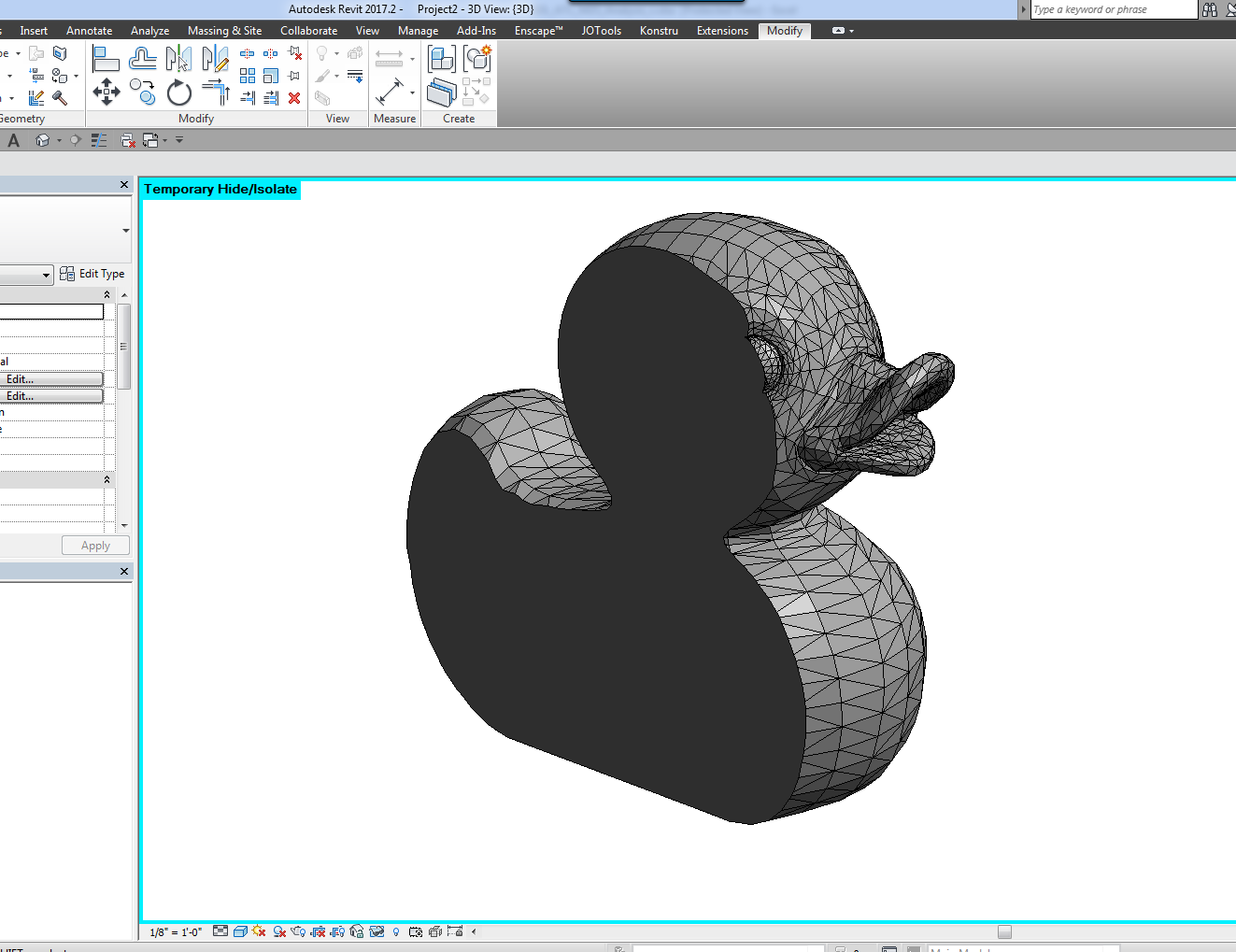
Task: Select Trim/Extend Multiple Elements tool
Action: tap(271, 97)
